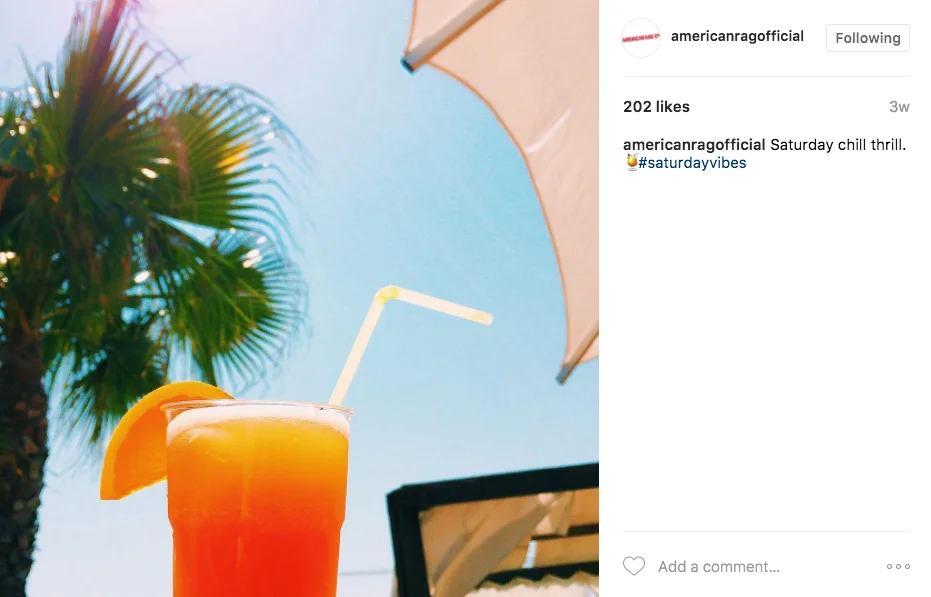Open americanragofficial username in the header
This screenshot has width=931, height=597.
[x=737, y=36]
